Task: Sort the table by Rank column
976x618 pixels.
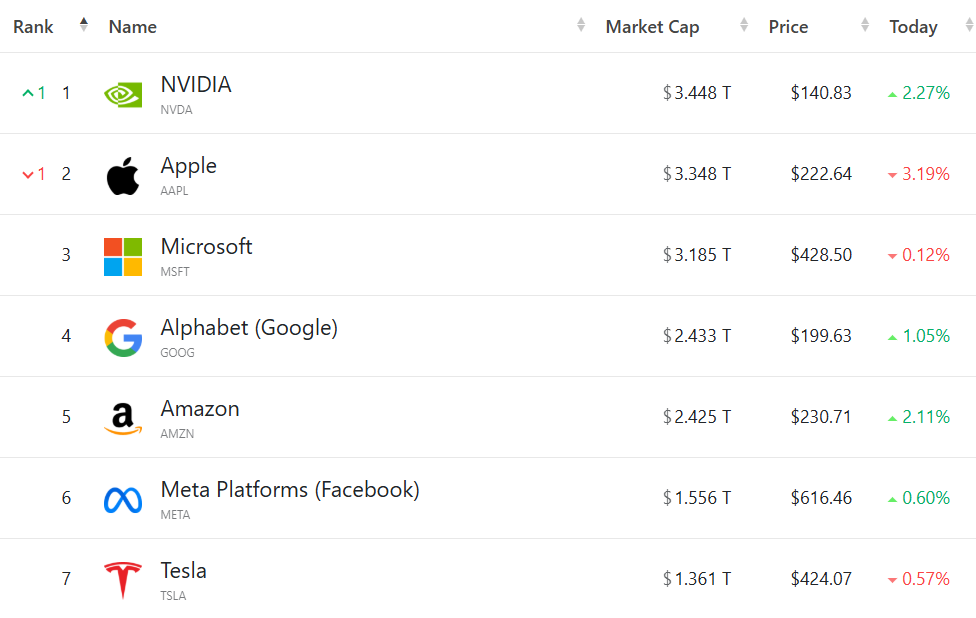Action: pos(84,26)
